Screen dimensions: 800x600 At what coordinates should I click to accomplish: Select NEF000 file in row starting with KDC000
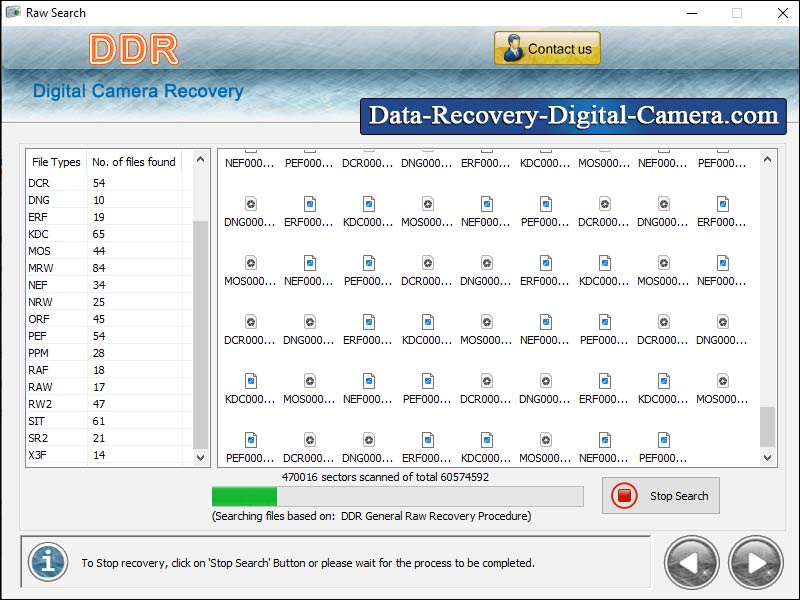[x=368, y=389]
